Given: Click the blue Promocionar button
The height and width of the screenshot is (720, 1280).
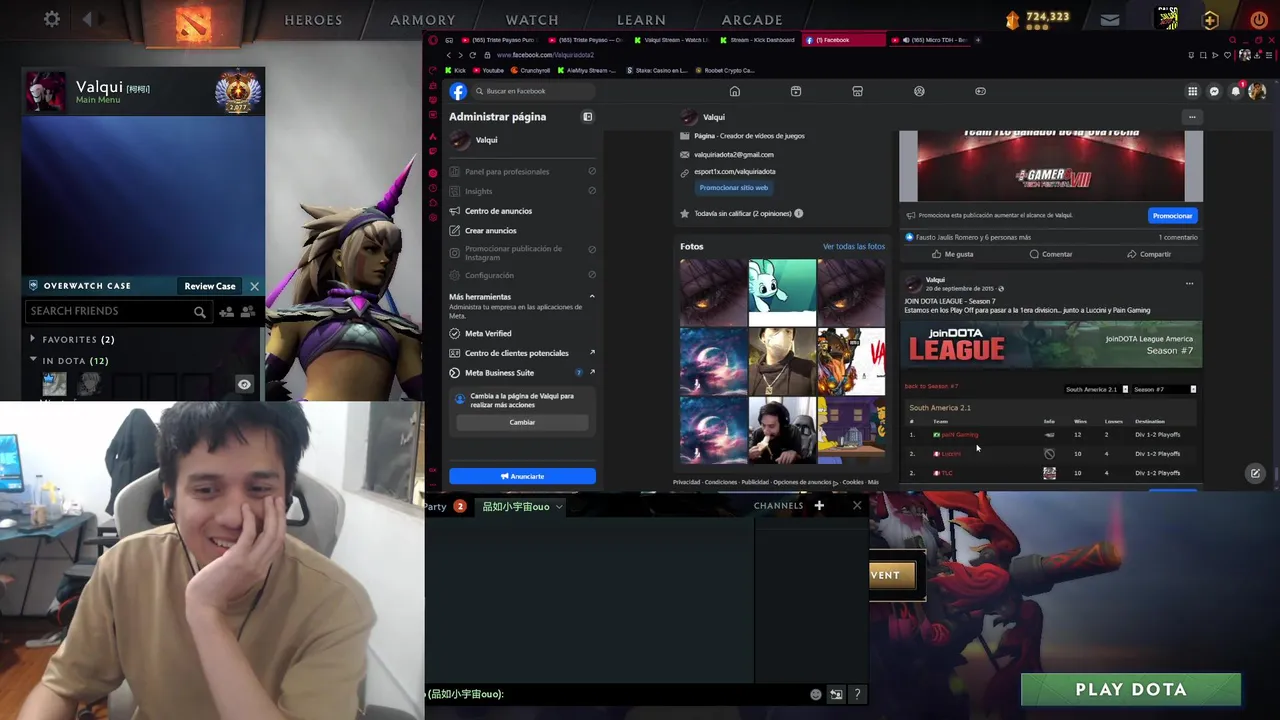Looking at the screenshot, I should [1172, 216].
